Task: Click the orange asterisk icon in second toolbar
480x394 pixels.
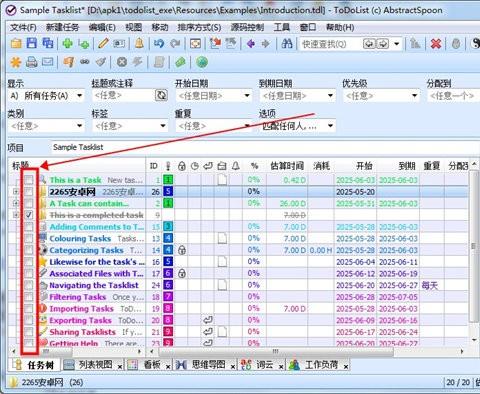Action: tap(16, 62)
